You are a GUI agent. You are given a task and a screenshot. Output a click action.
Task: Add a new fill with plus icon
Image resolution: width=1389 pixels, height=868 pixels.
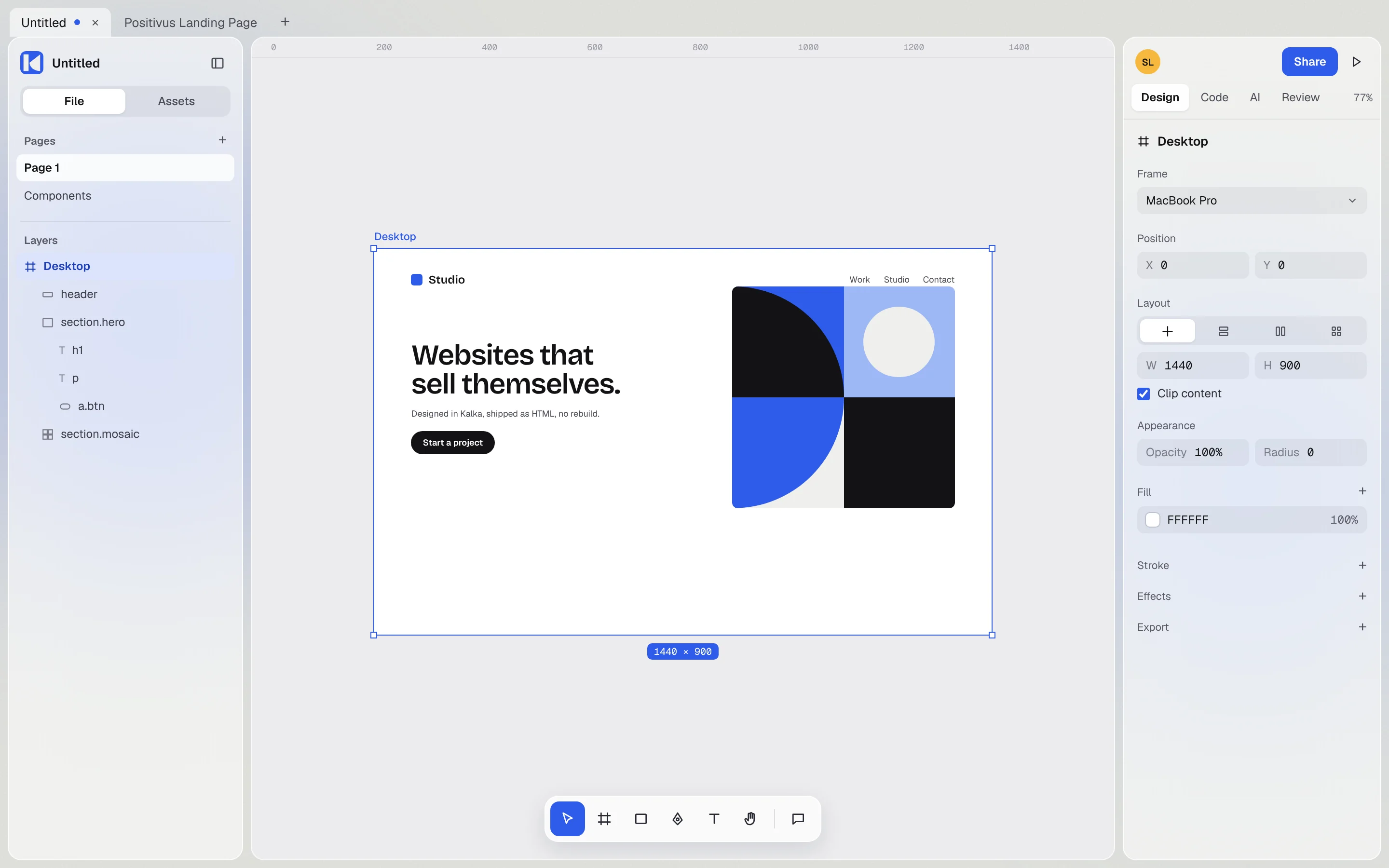(x=1362, y=491)
